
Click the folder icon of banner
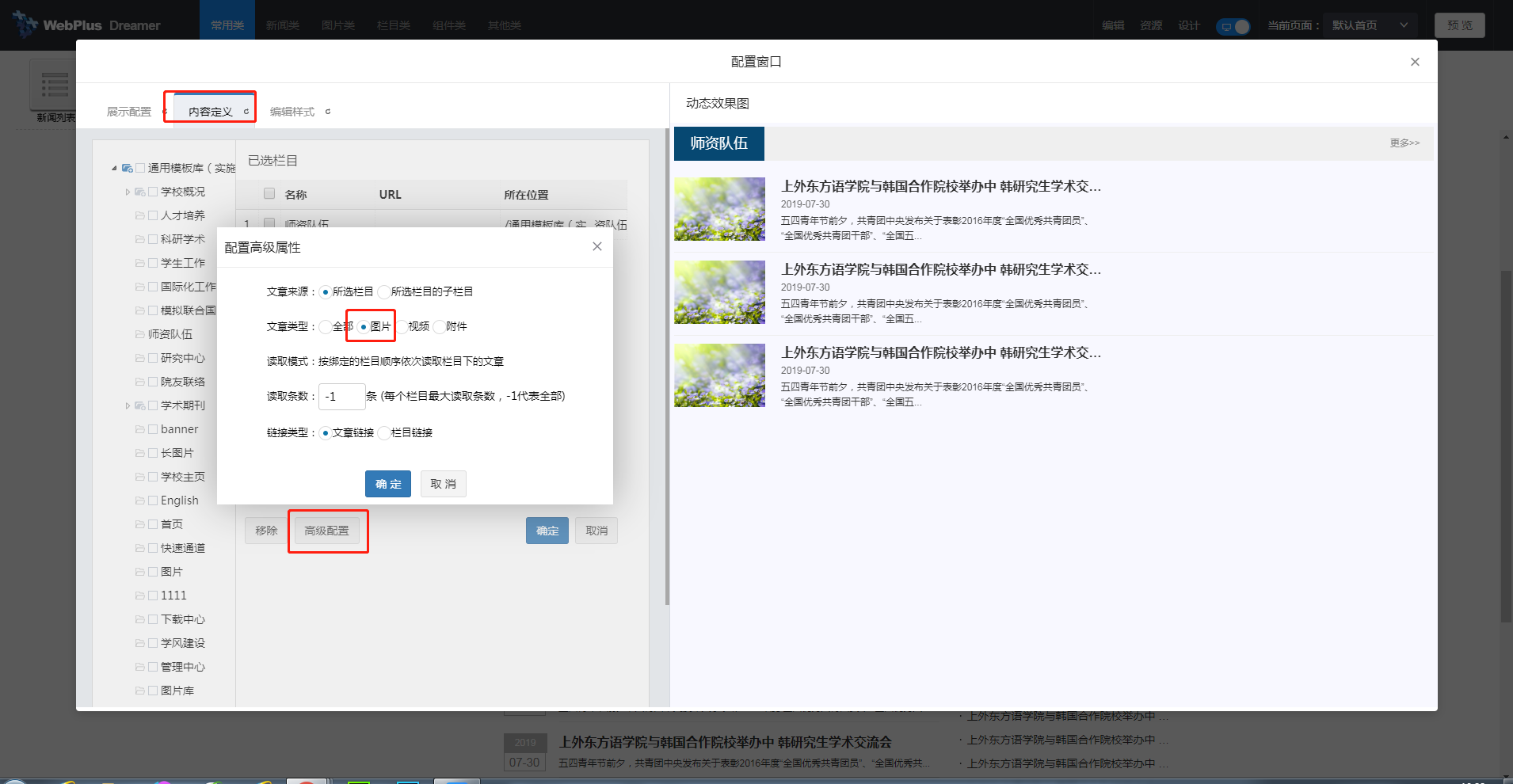point(140,429)
